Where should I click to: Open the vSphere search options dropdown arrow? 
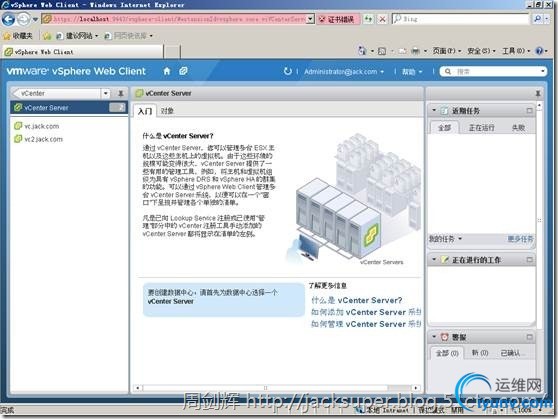(543, 72)
